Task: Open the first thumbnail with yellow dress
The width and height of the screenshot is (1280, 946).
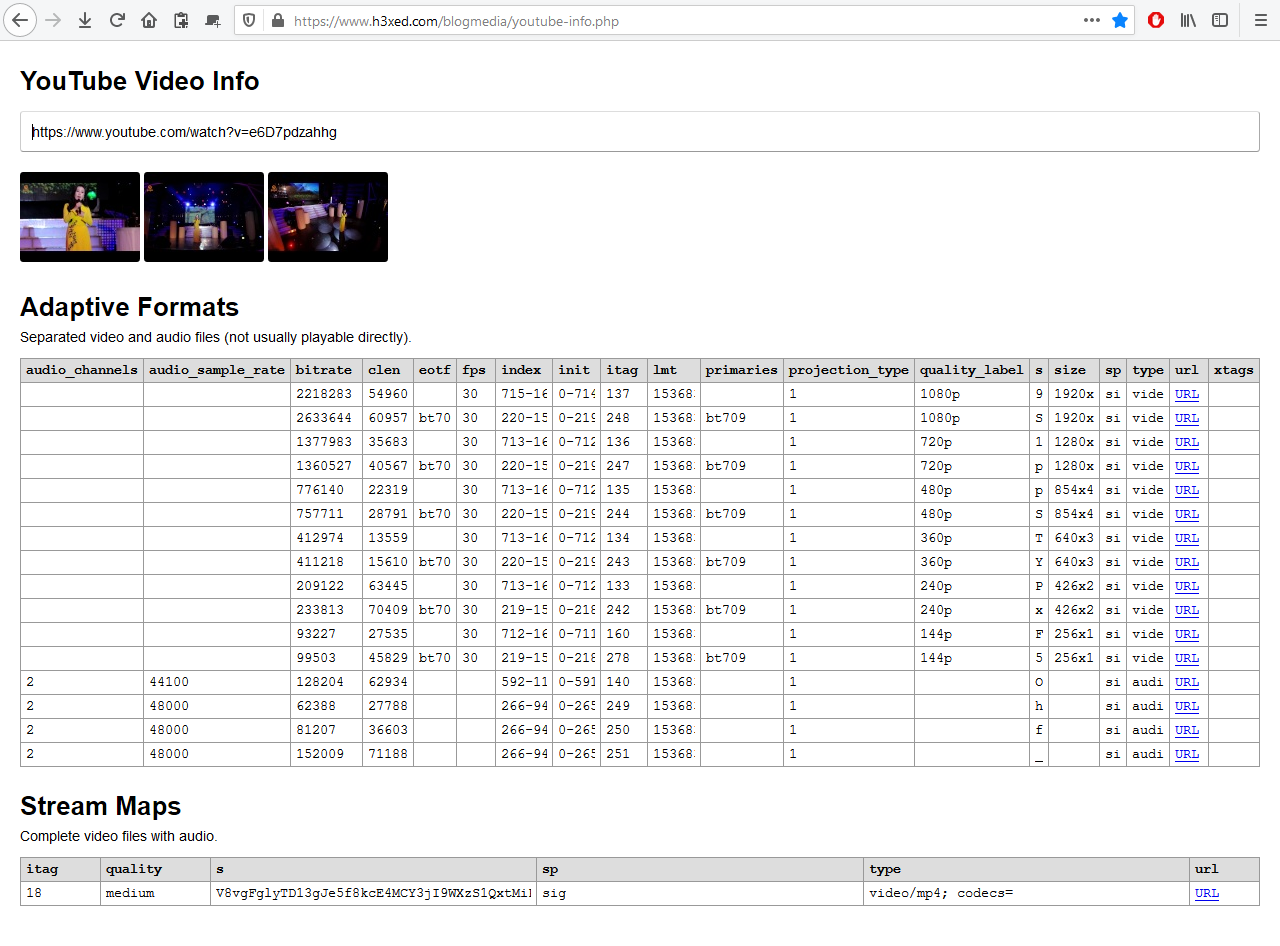Action: pyautogui.click(x=80, y=217)
